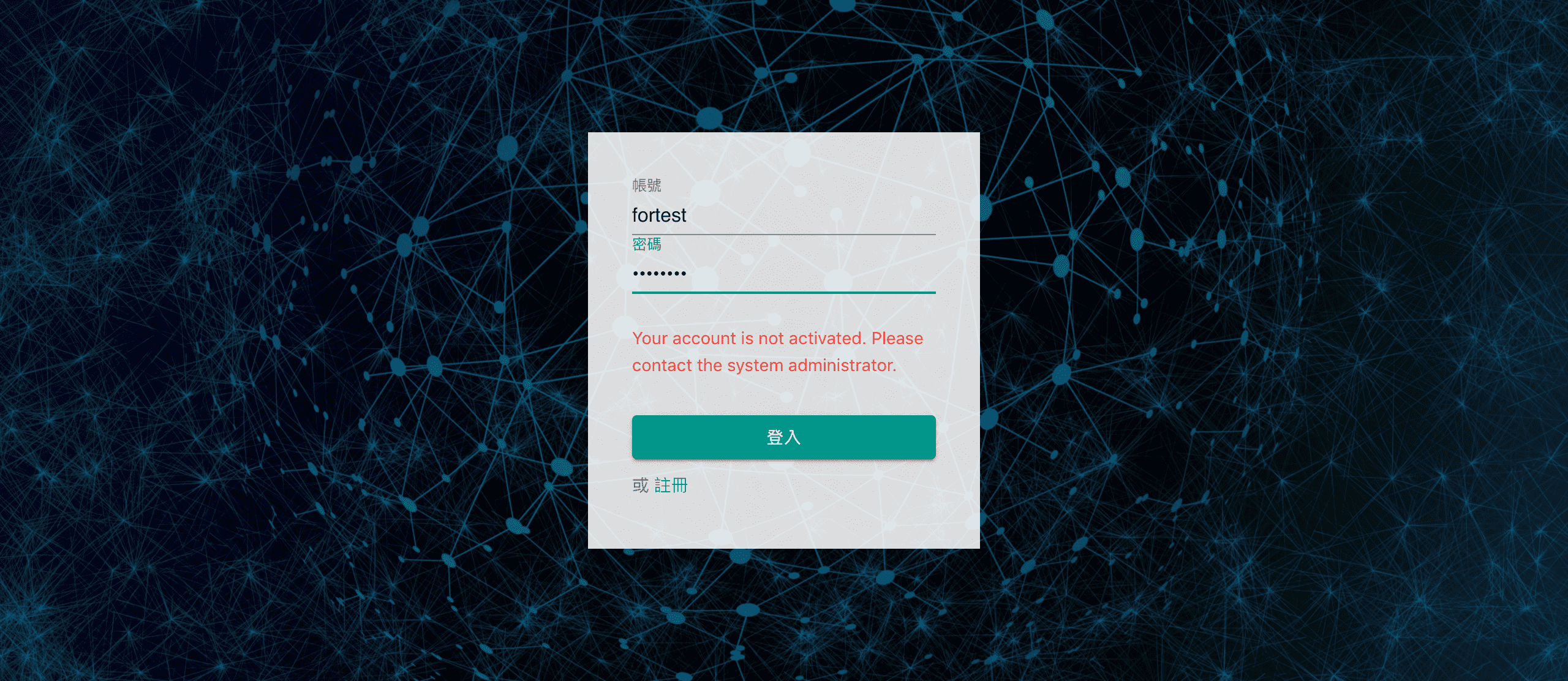Click the 帳號 field label
This screenshot has height=681, width=1568.
(x=647, y=186)
